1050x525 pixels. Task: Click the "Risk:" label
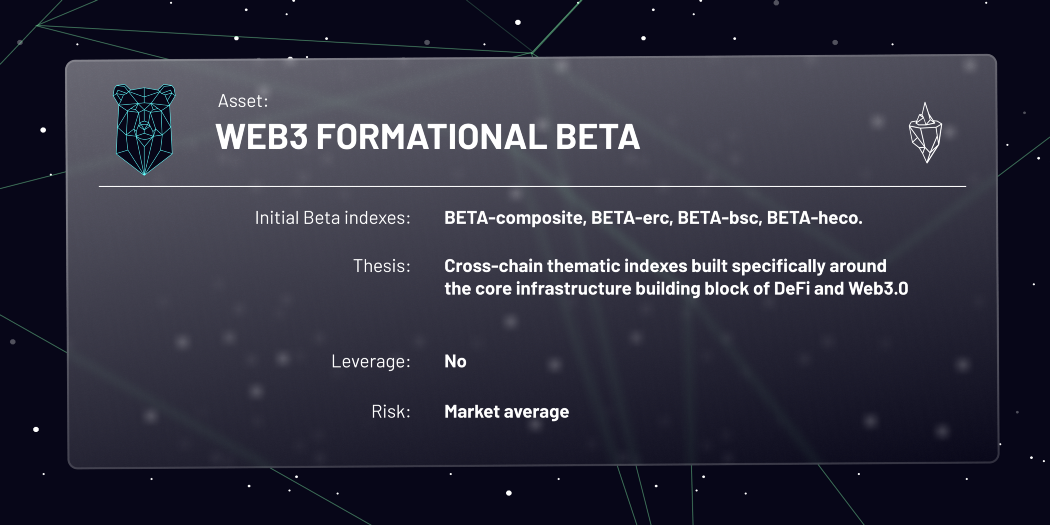(391, 411)
